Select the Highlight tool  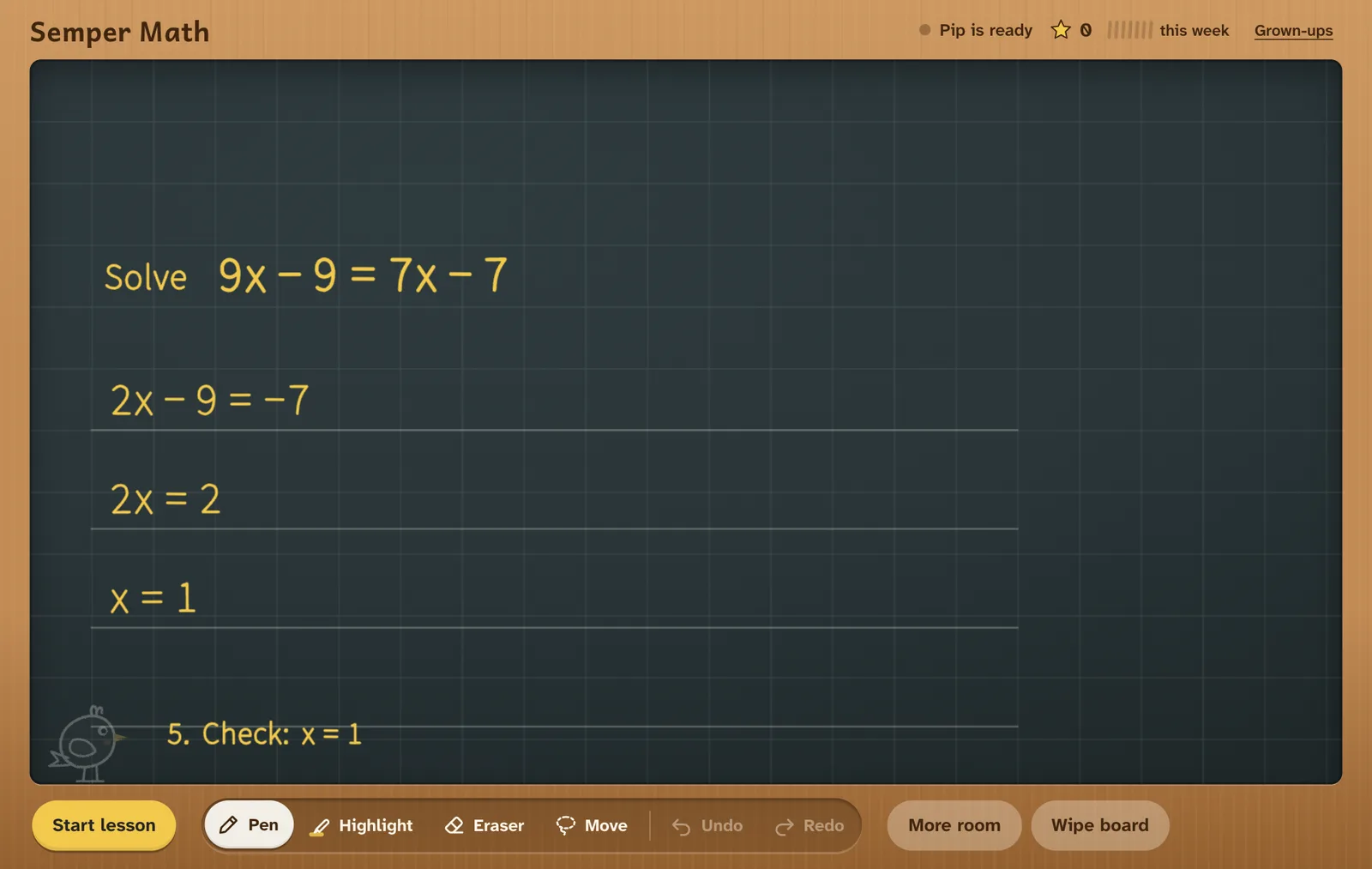[x=361, y=825]
